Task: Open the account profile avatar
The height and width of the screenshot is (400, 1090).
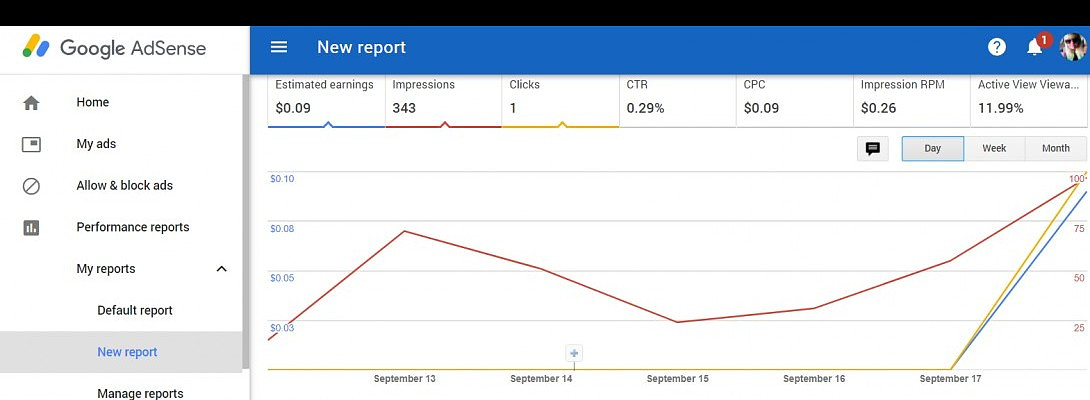Action: pos(1073,47)
